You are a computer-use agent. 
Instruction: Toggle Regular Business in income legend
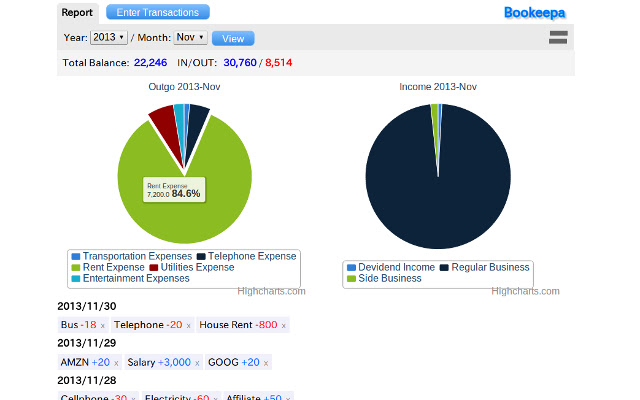(488, 267)
